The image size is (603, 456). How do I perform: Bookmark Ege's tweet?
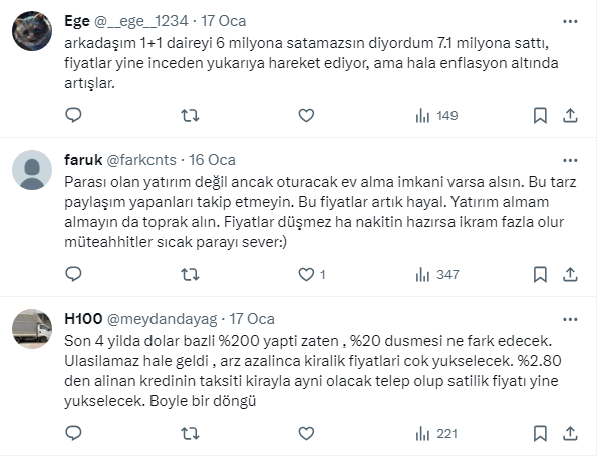540,115
